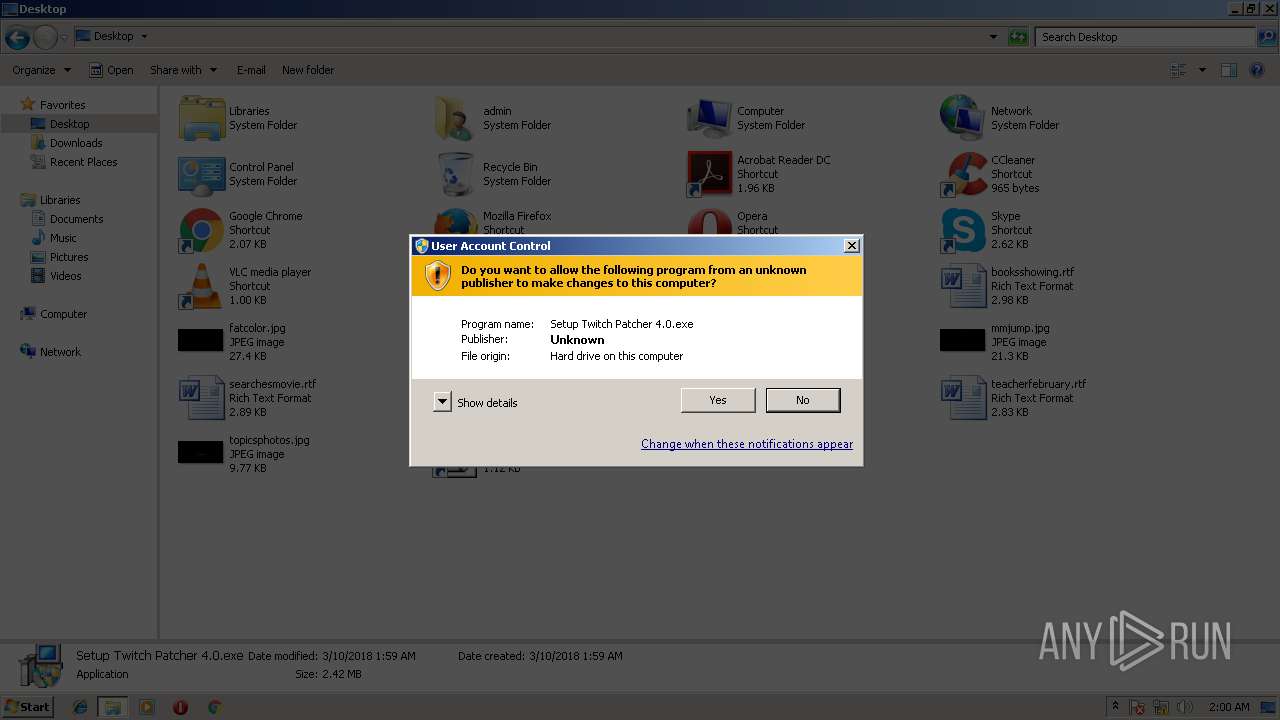The height and width of the screenshot is (720, 1280).
Task: Open Videos library in sidebar
Action: point(66,276)
